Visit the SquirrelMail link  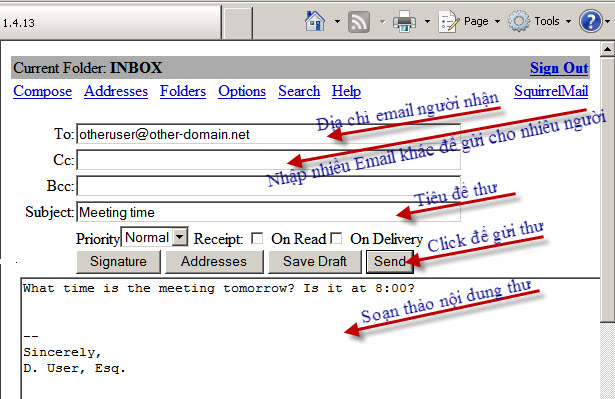[x=551, y=91]
